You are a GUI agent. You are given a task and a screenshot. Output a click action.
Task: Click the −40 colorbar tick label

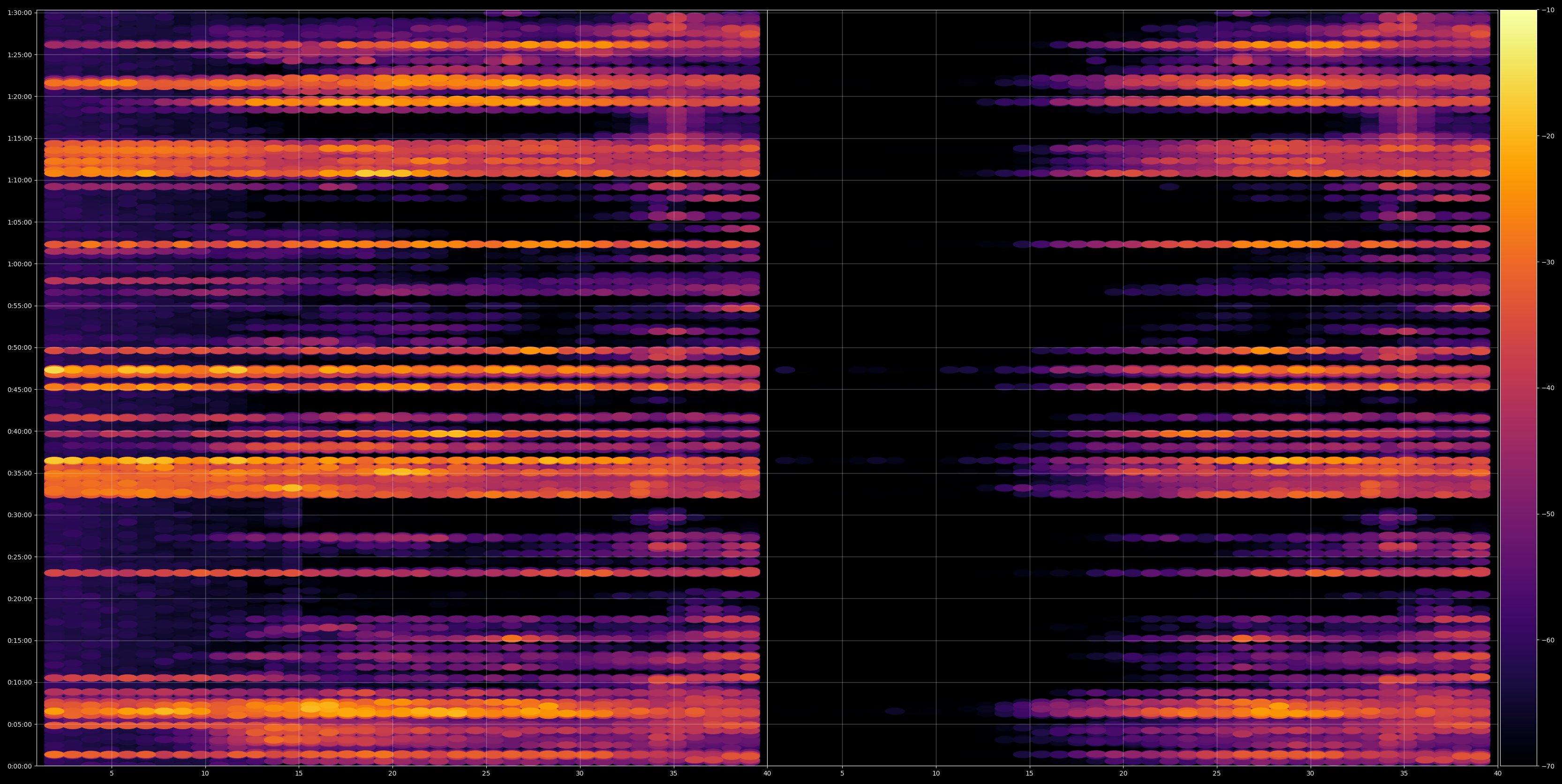tap(1547, 388)
